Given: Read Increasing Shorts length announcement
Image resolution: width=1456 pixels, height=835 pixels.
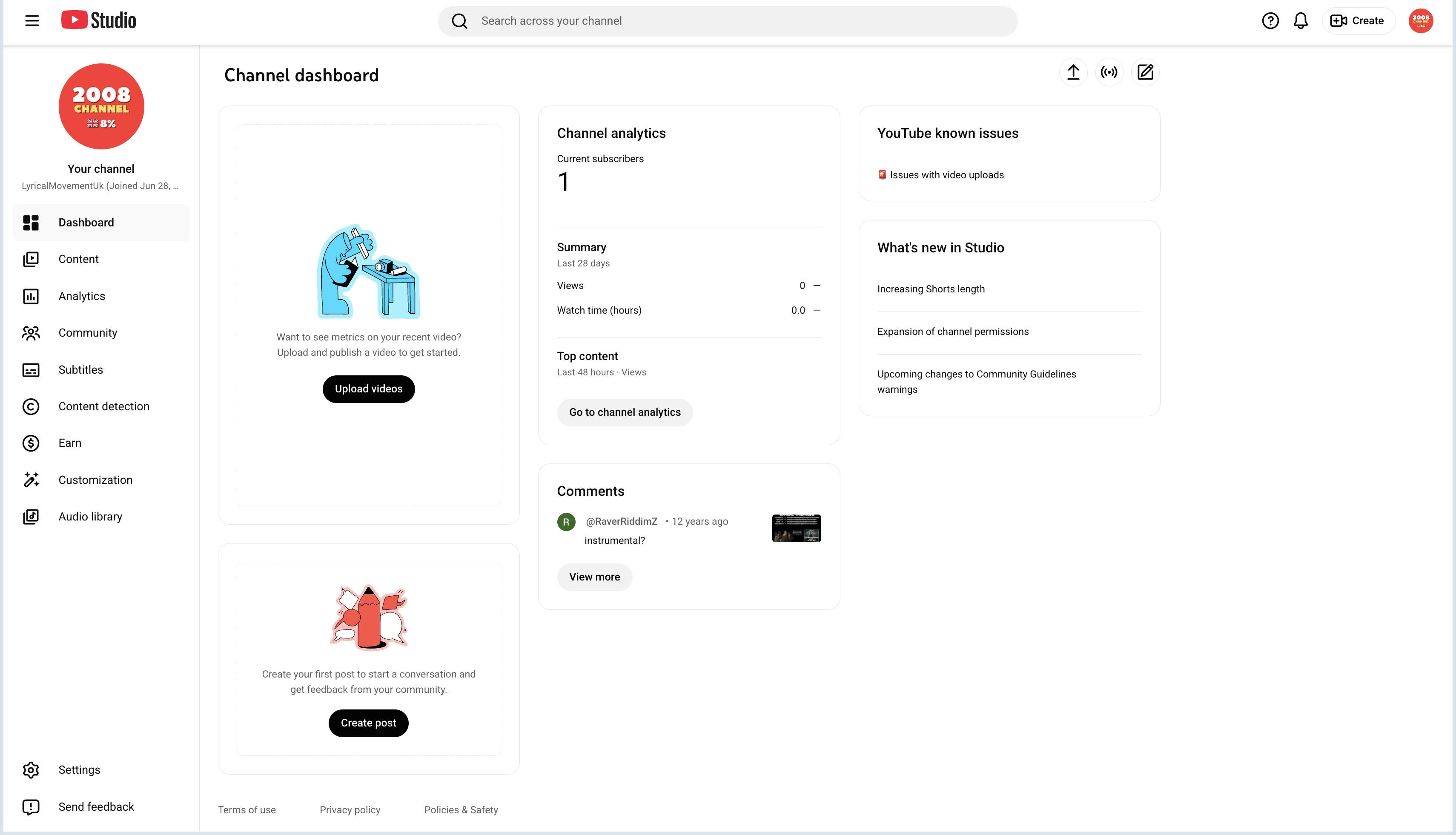Looking at the screenshot, I should (931, 289).
